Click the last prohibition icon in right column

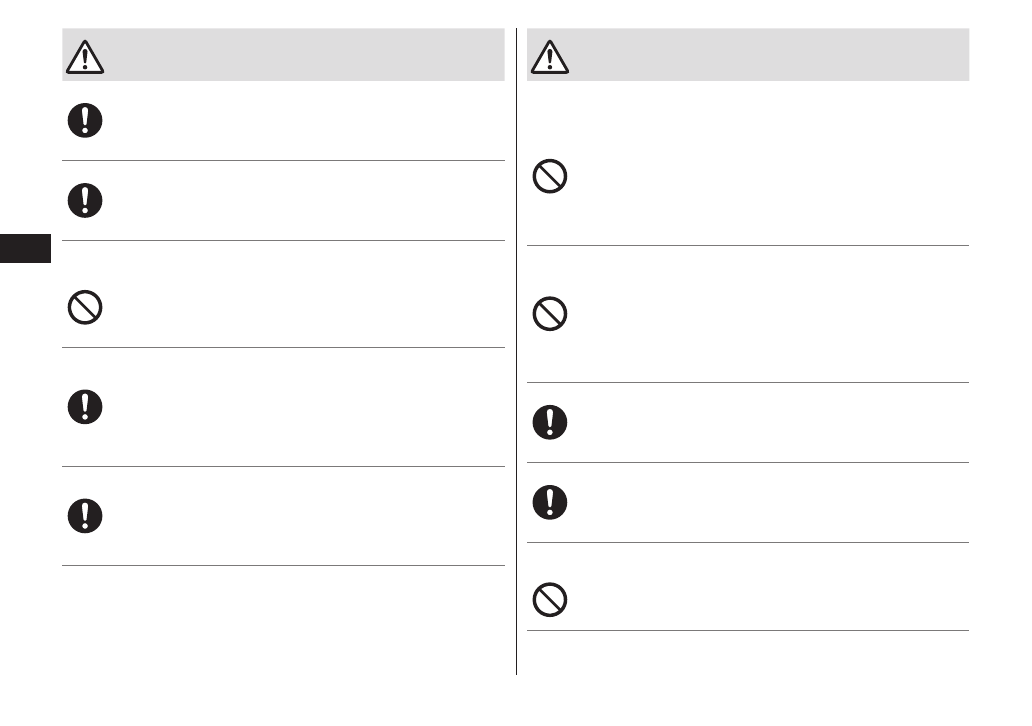[x=550, y=599]
